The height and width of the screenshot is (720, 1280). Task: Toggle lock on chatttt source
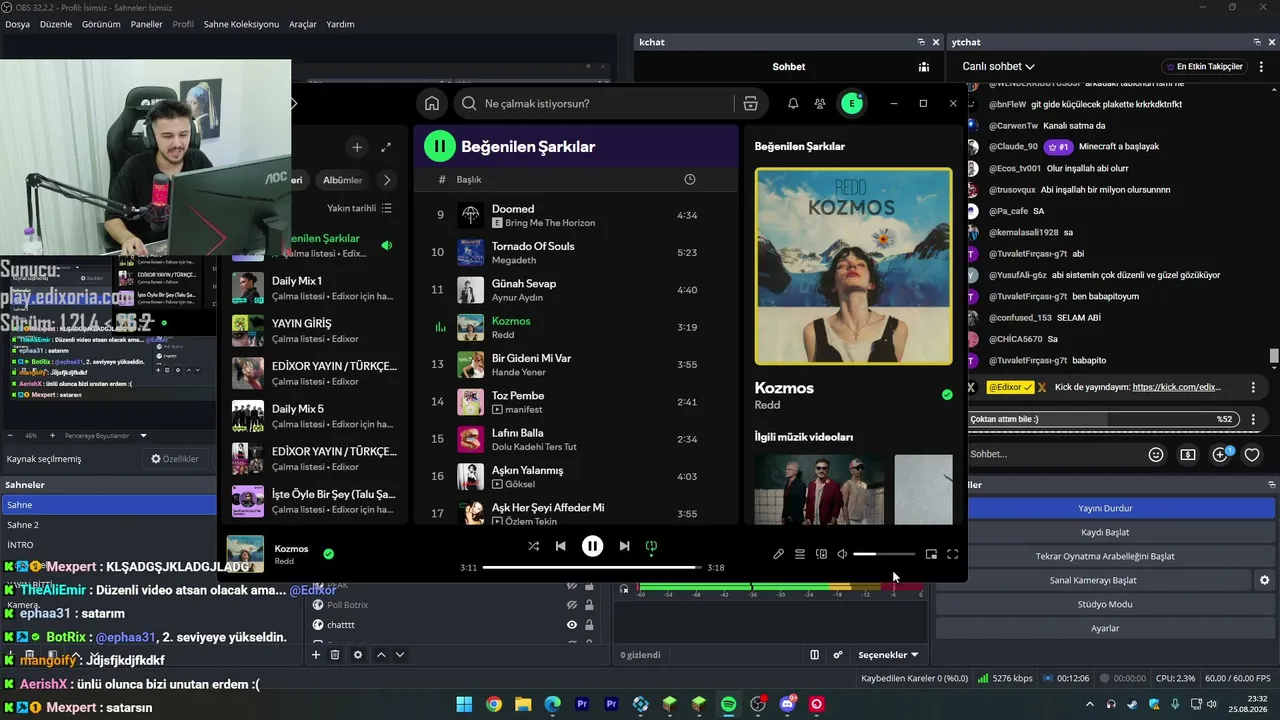pyautogui.click(x=589, y=625)
